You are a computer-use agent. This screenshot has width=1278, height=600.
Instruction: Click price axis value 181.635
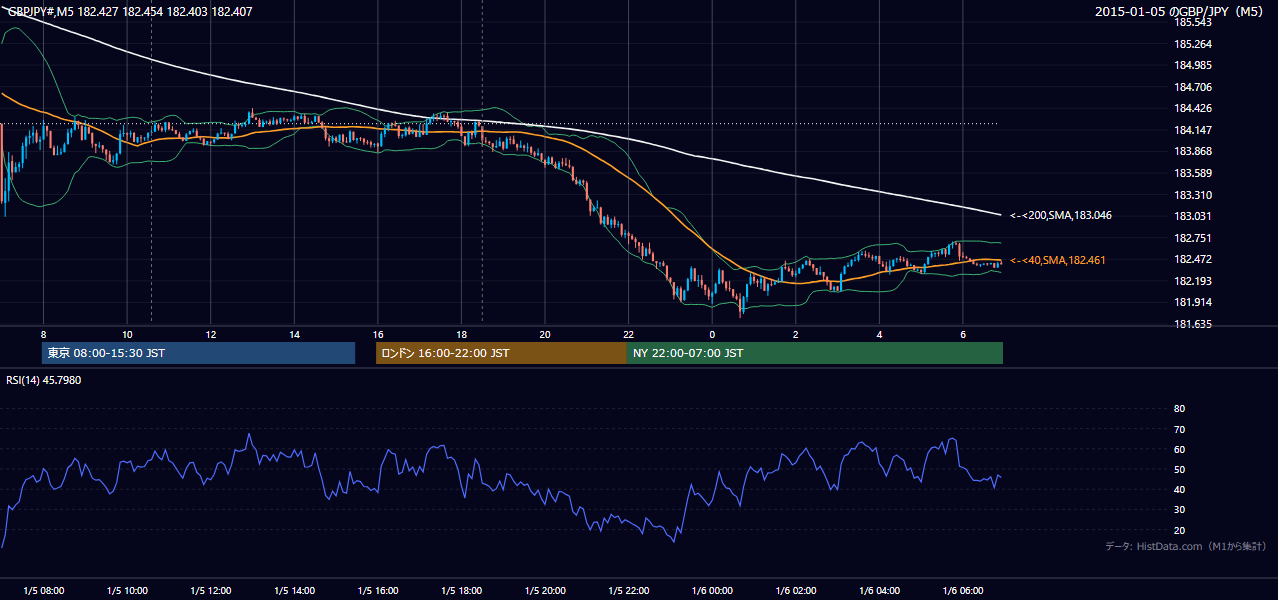pos(1192,324)
